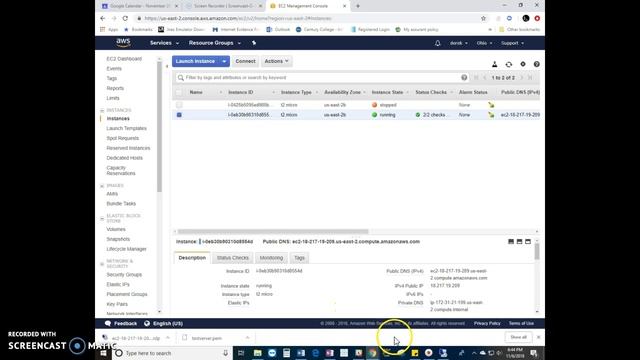Refresh the instances list
This screenshot has height=360, width=640.
click(x=509, y=64)
